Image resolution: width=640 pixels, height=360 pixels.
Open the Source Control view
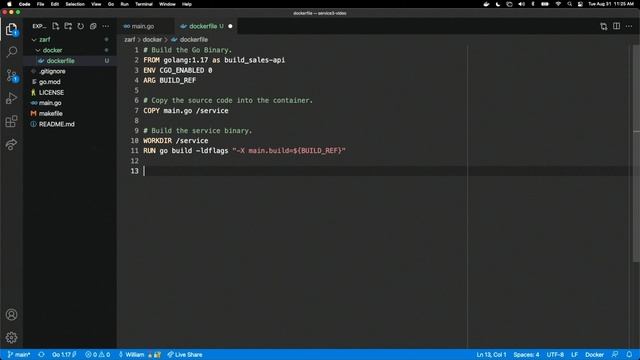11,76
